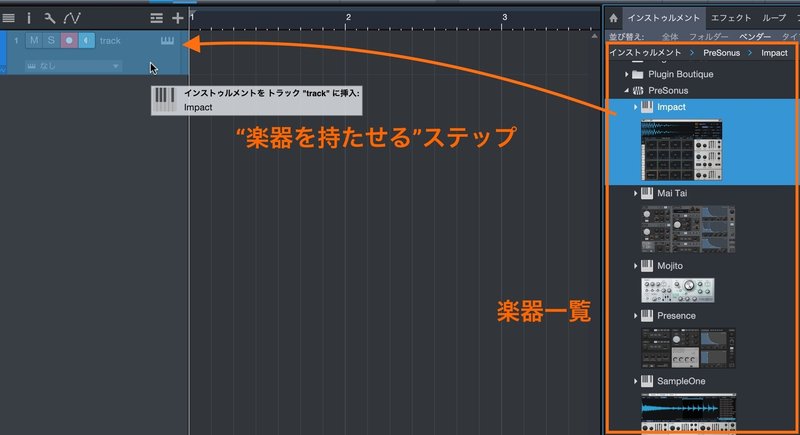The height and width of the screenshot is (435, 800).
Task: Select the Plugin Boutique folder icon
Action: 638,74
